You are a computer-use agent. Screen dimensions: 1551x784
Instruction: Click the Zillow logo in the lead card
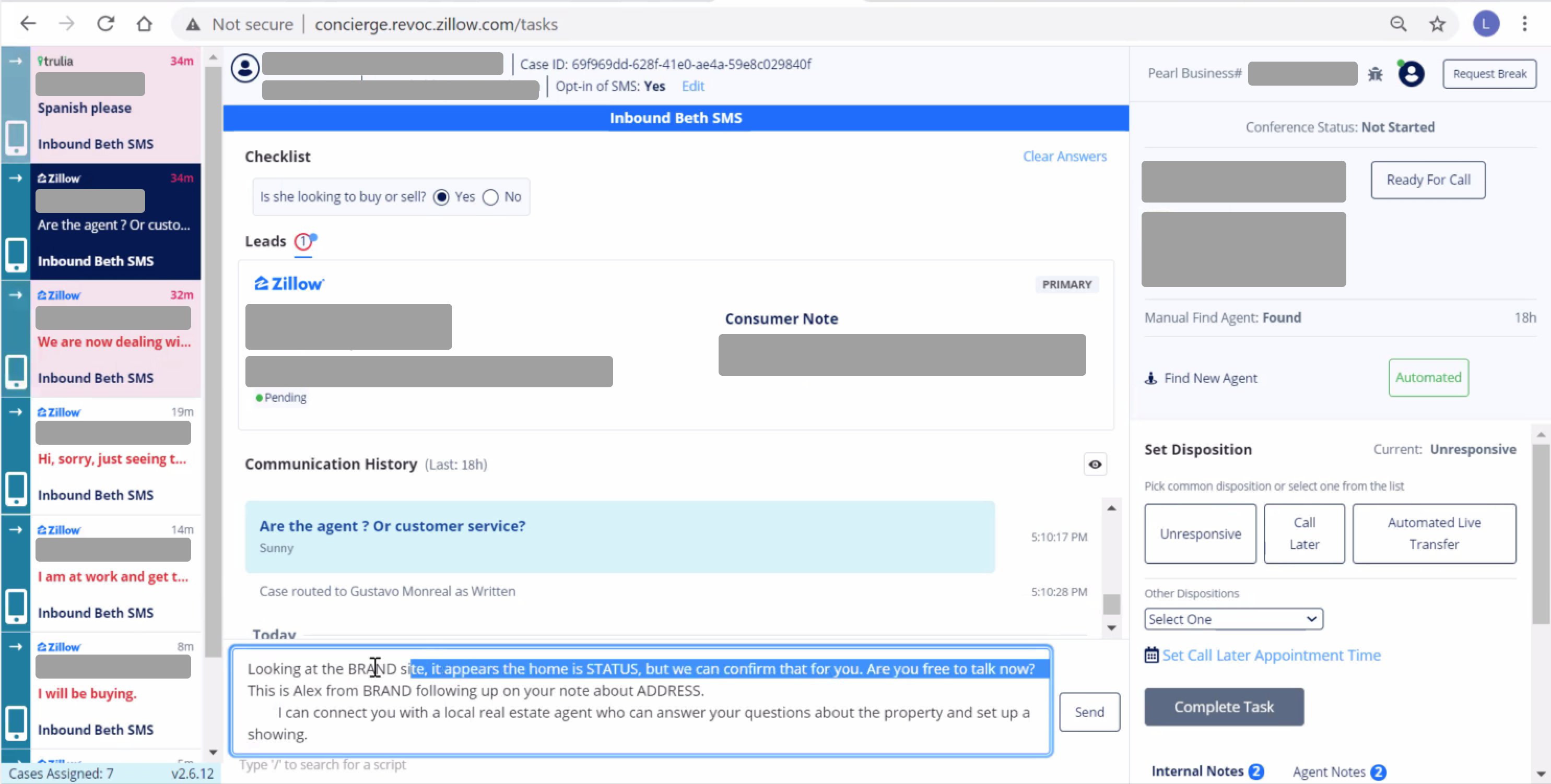click(x=289, y=283)
